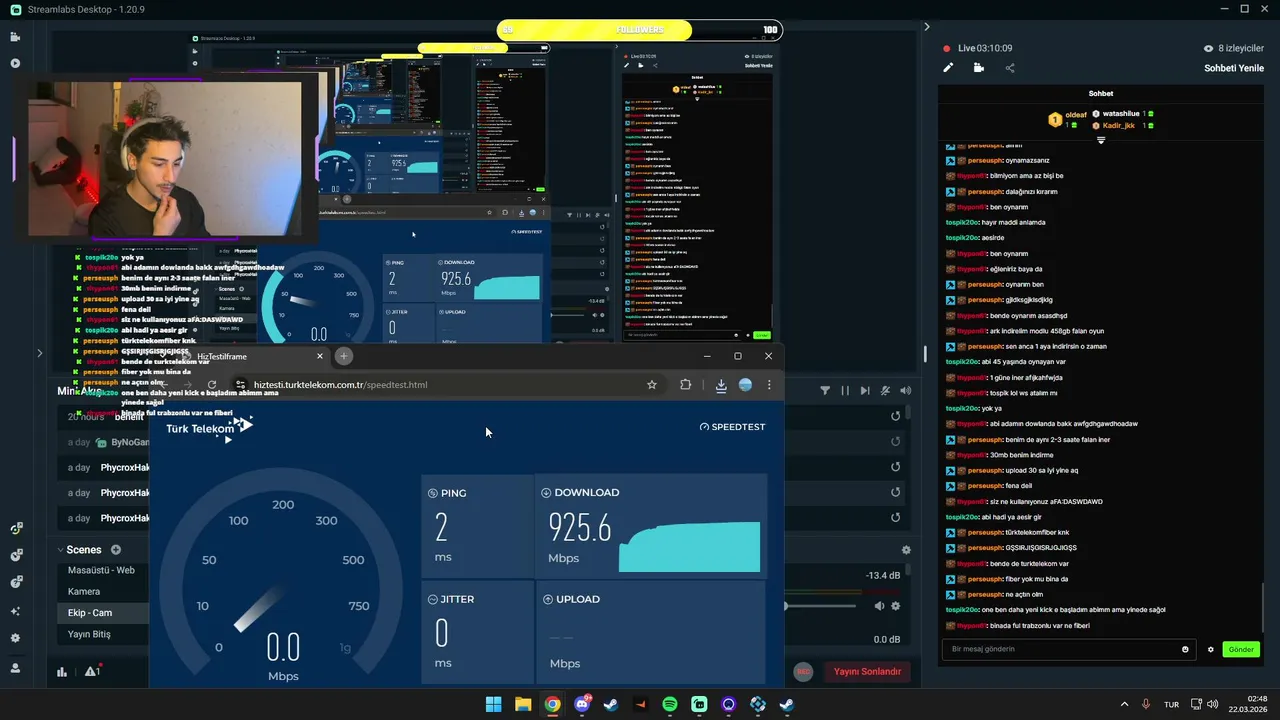The height and width of the screenshot is (720, 1280).
Task: Filter the recent events feed
Action: 825,391
